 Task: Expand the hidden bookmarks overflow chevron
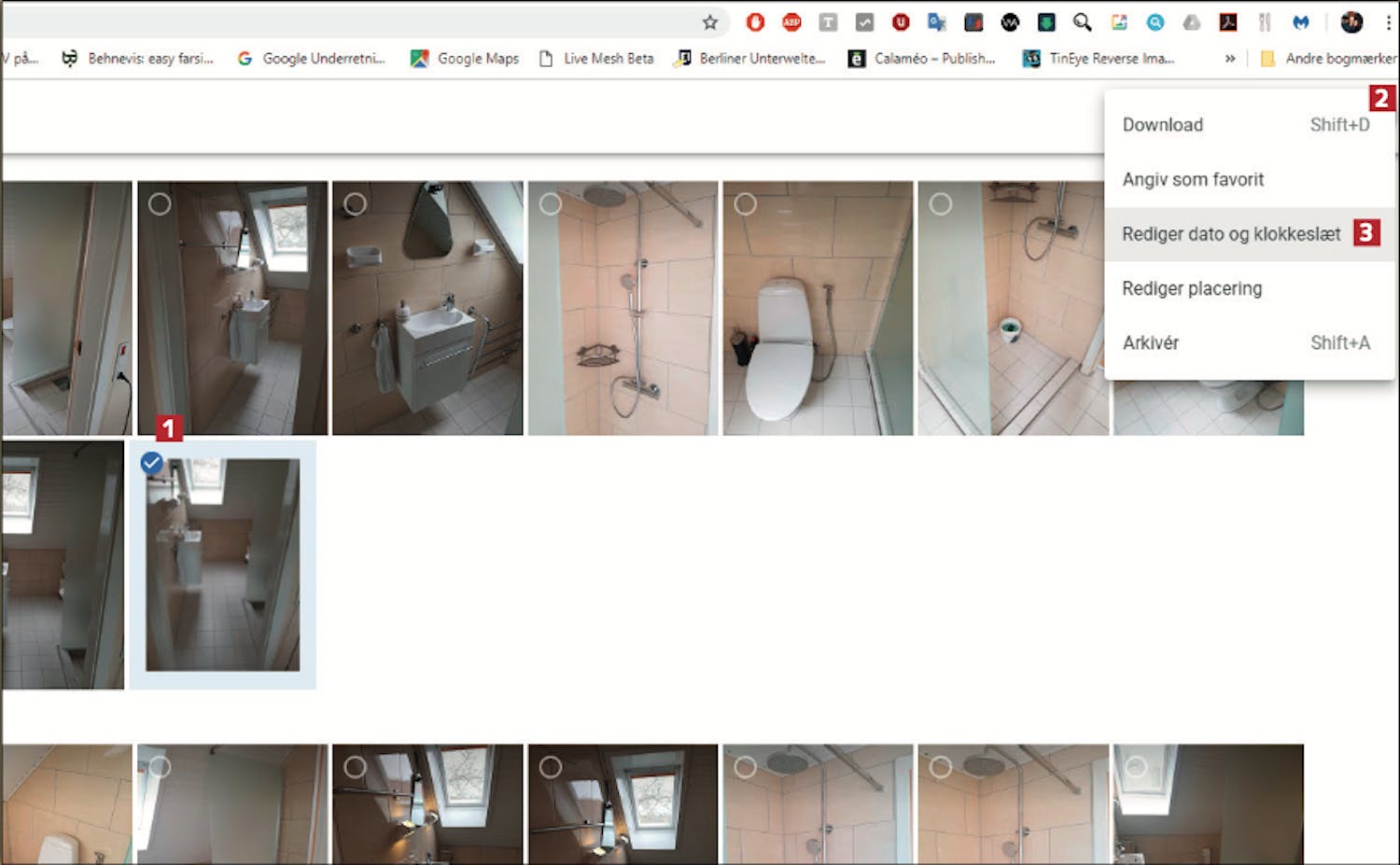pos(1230,59)
